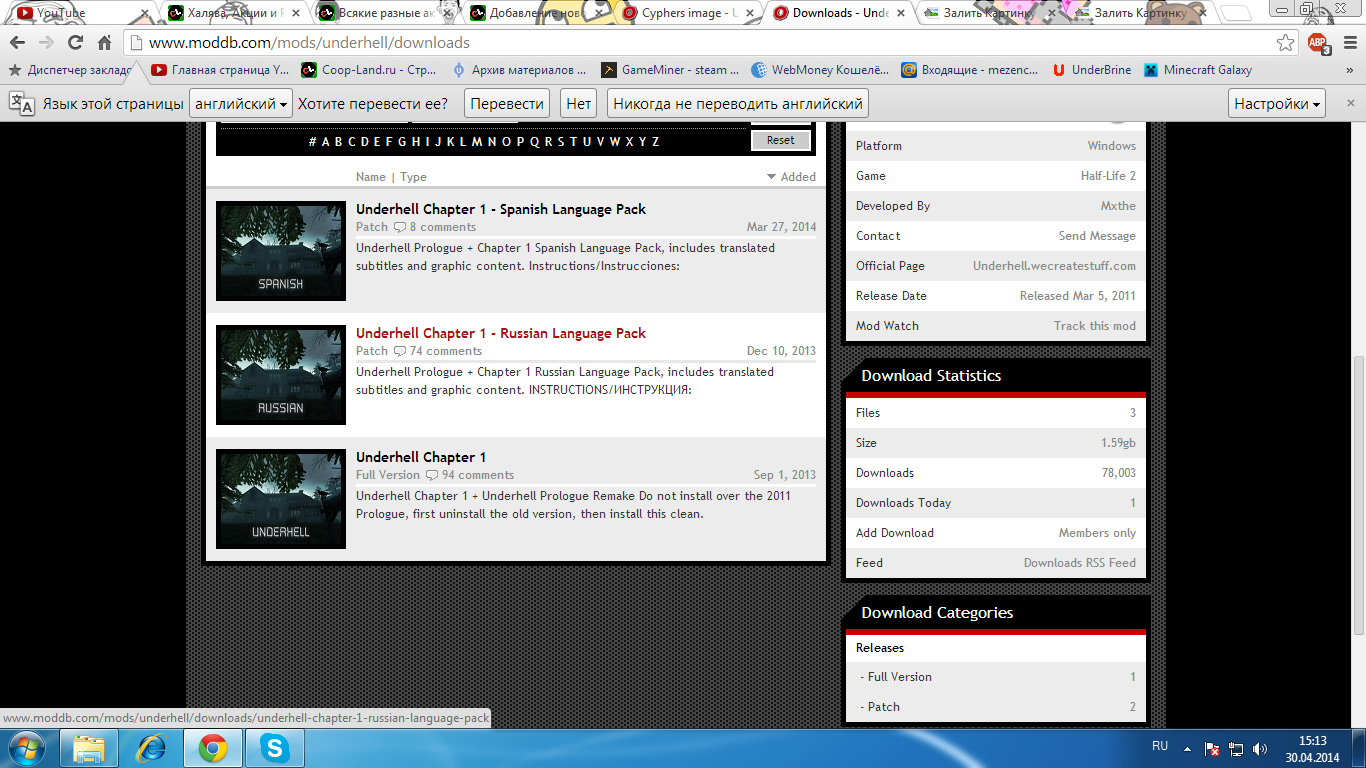The height and width of the screenshot is (768, 1366).
Task: Filter downloads by the Full Version category
Action: (x=899, y=677)
